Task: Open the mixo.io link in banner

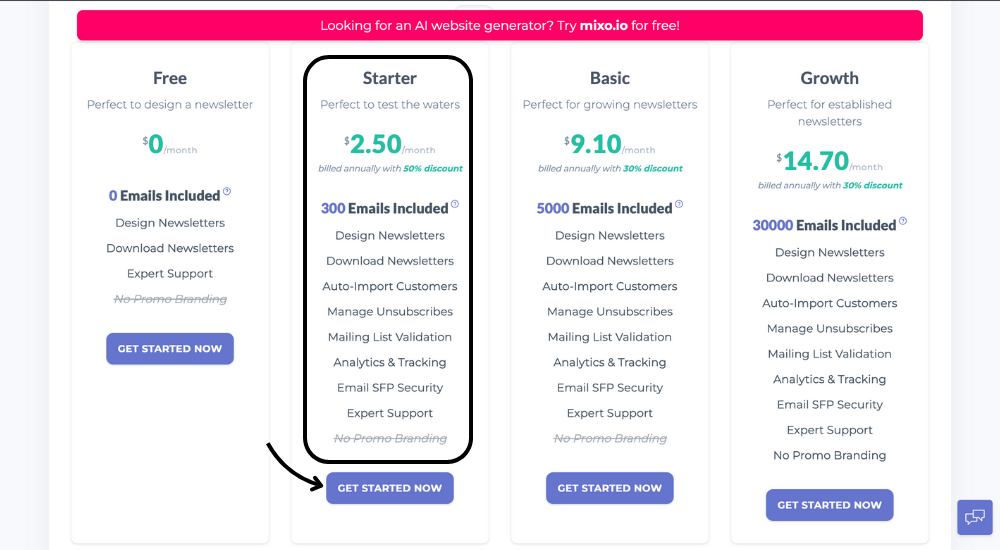Action: coord(603,26)
